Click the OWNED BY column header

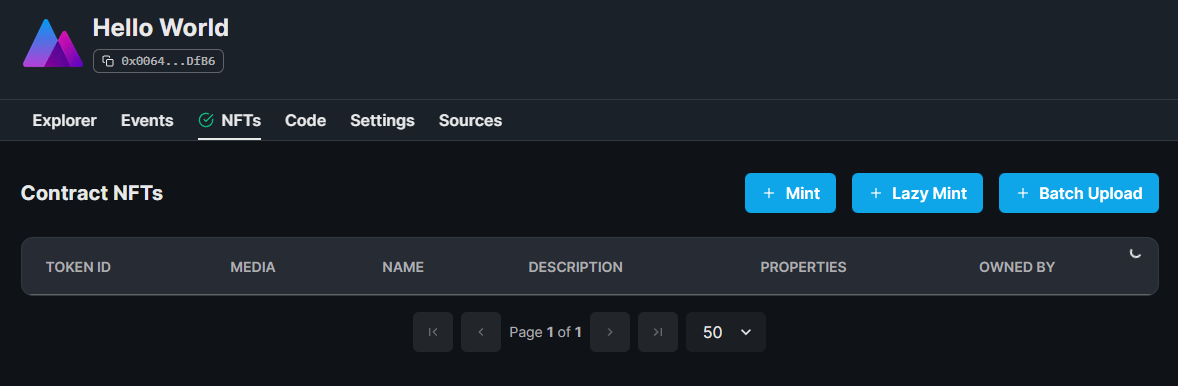coord(1017,267)
